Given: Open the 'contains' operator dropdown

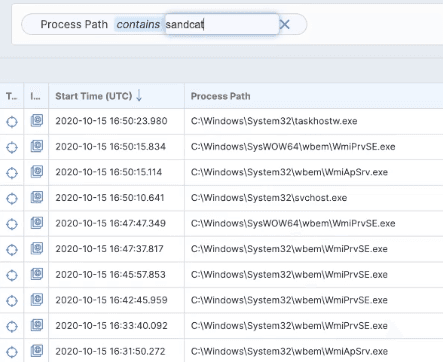Looking at the screenshot, I should tap(138, 24).
